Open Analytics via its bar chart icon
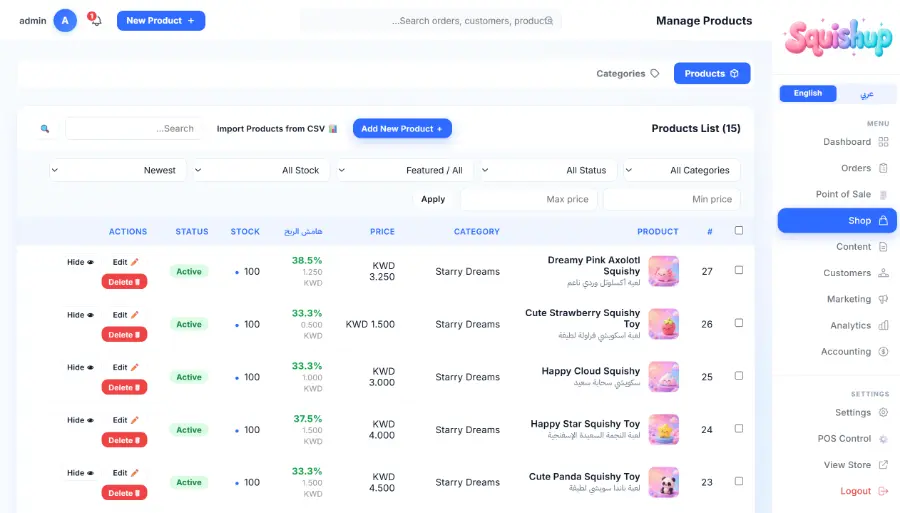The width and height of the screenshot is (900, 513). [x=883, y=325]
